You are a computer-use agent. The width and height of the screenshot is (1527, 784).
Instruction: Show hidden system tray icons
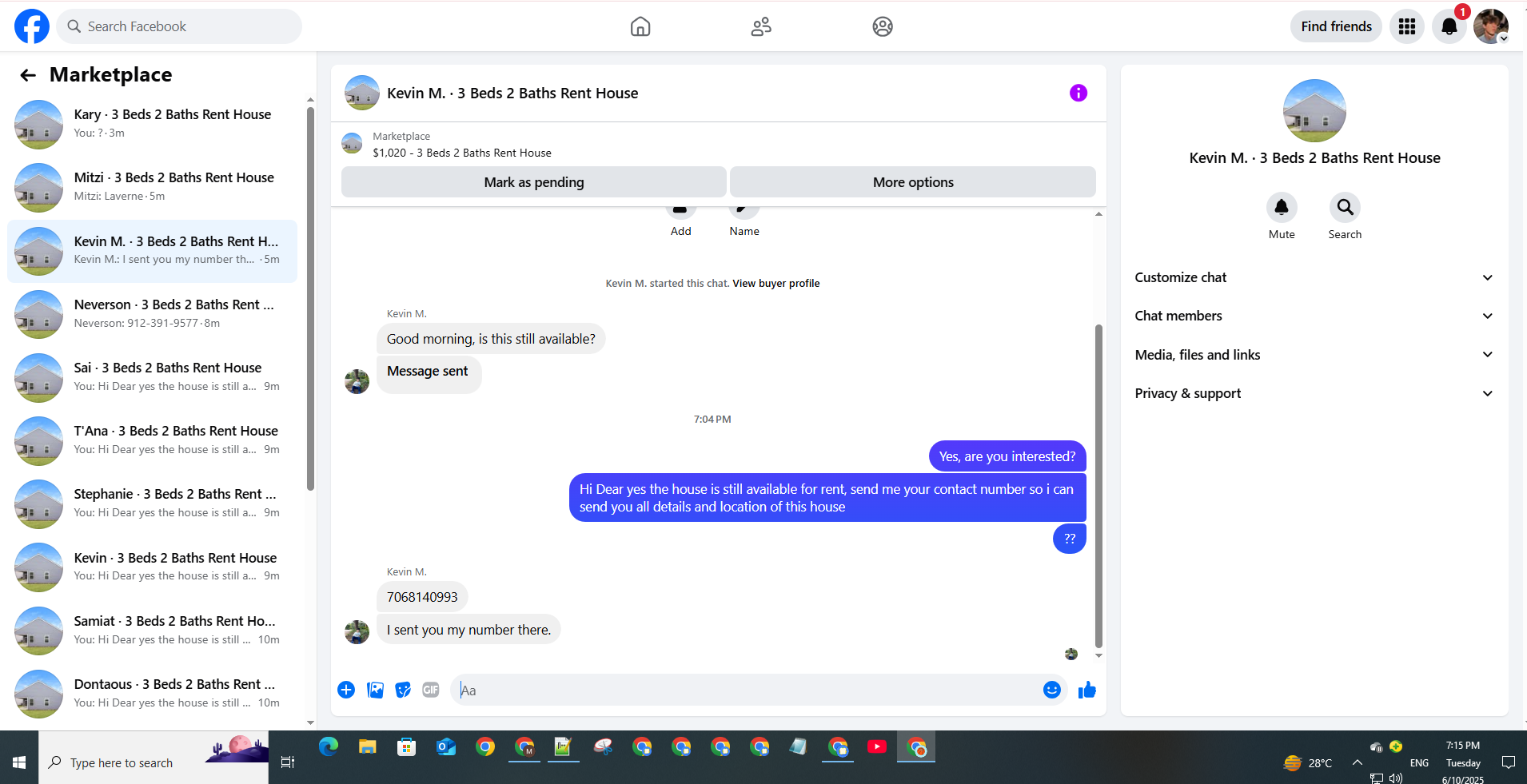1358,762
